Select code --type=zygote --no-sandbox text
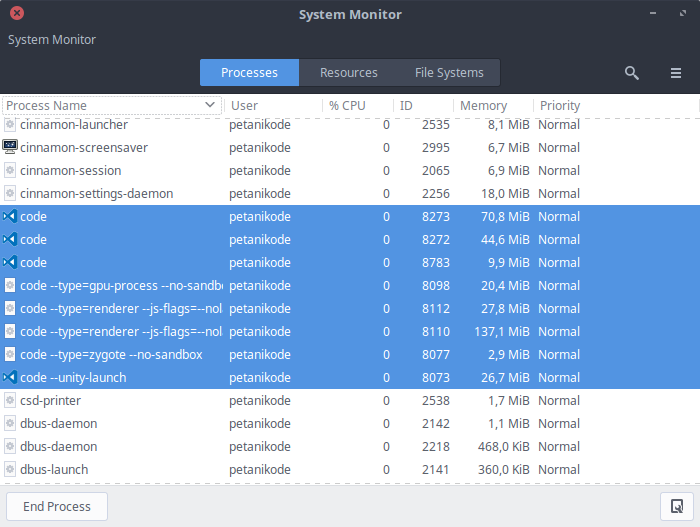 point(111,355)
